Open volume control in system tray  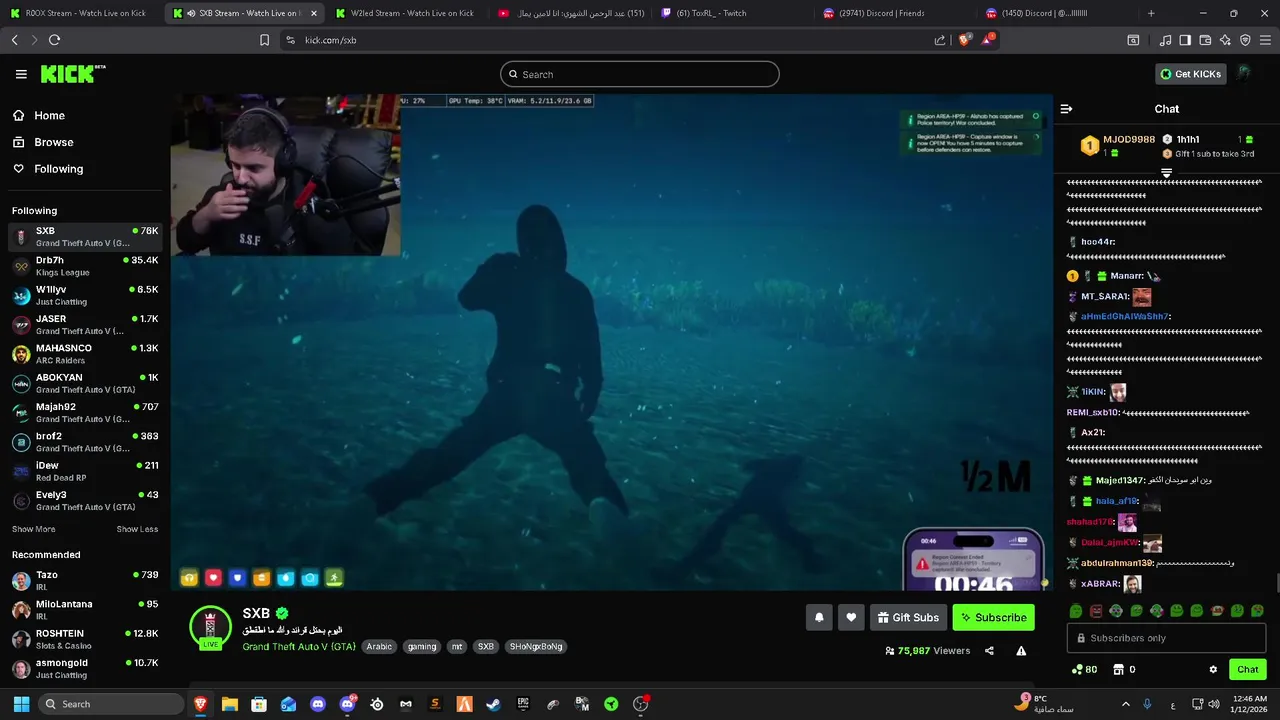coord(1213,704)
